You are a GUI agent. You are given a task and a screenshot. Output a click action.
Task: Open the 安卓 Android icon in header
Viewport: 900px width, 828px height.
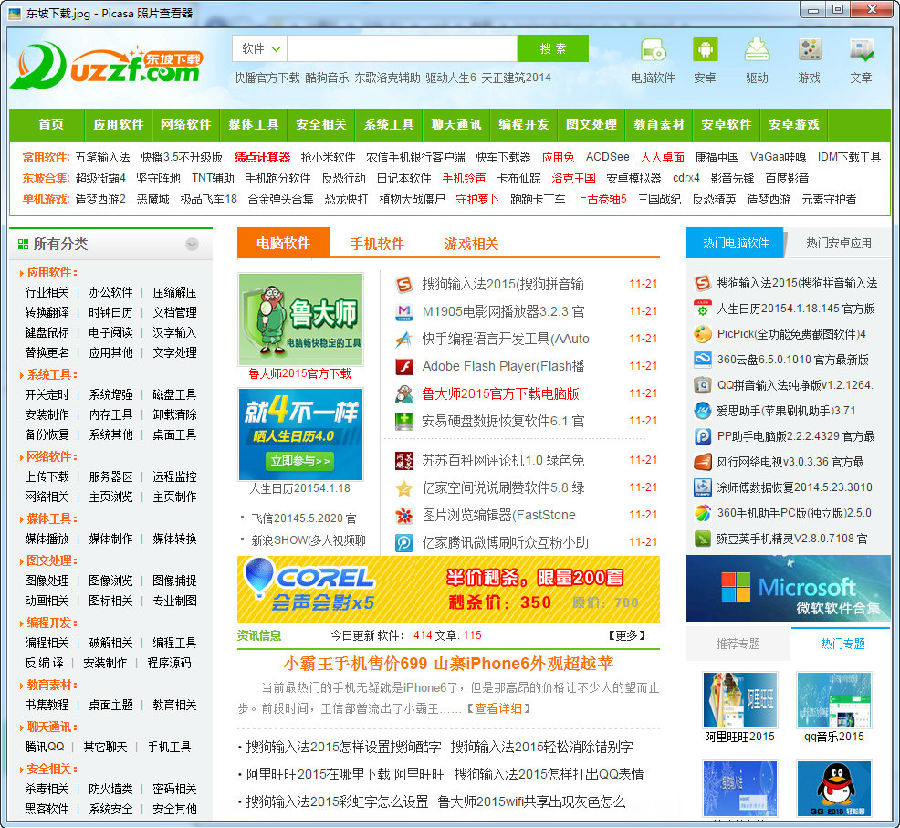(x=705, y=50)
